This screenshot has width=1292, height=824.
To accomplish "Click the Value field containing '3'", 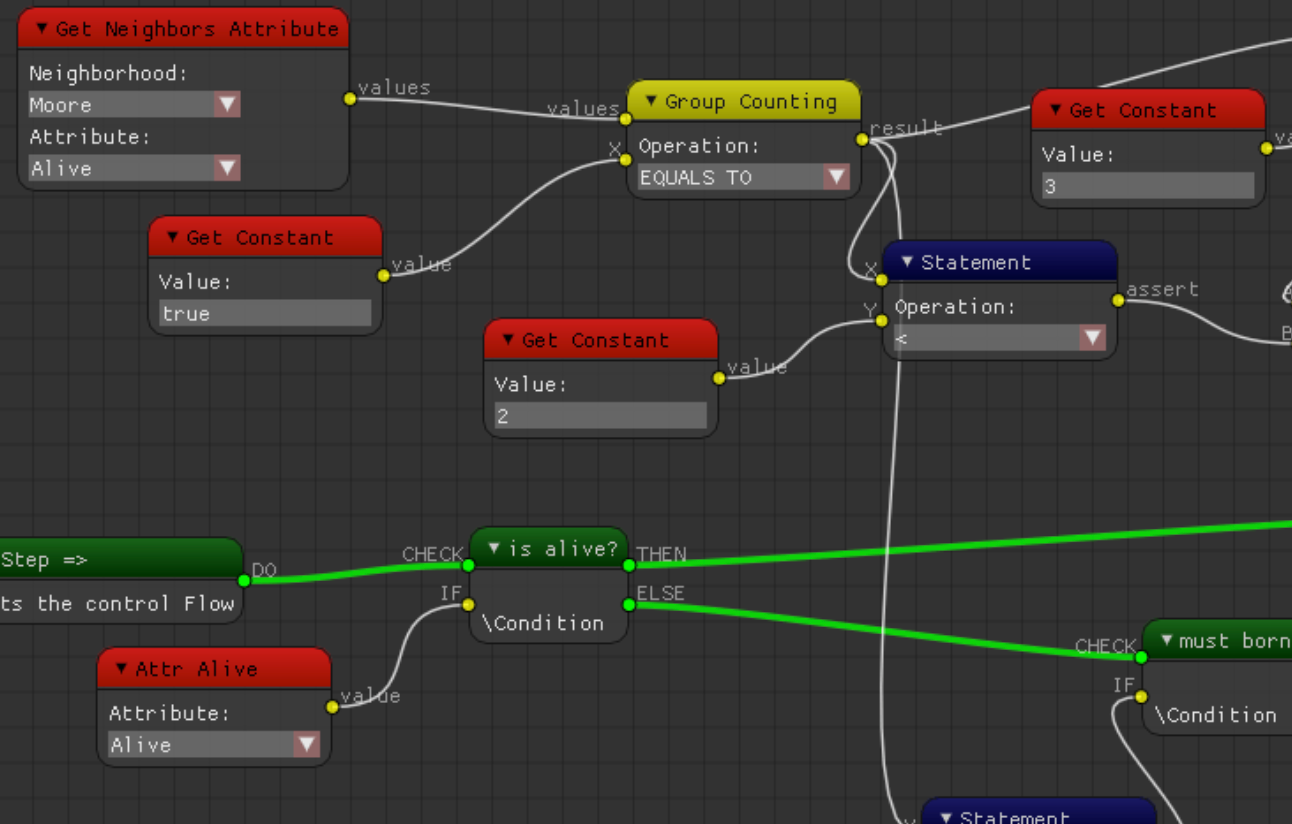I will pos(1147,186).
